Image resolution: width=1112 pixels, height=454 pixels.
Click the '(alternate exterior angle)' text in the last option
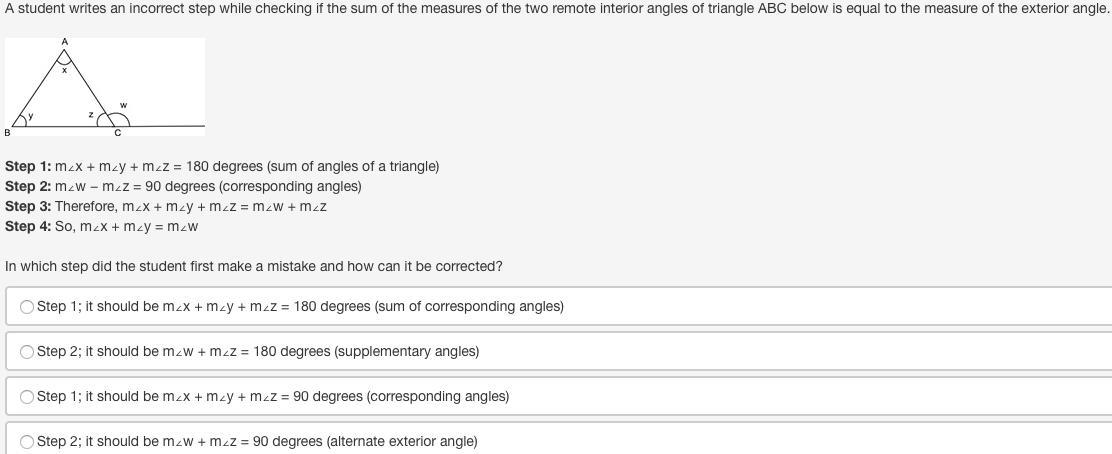click(402, 442)
